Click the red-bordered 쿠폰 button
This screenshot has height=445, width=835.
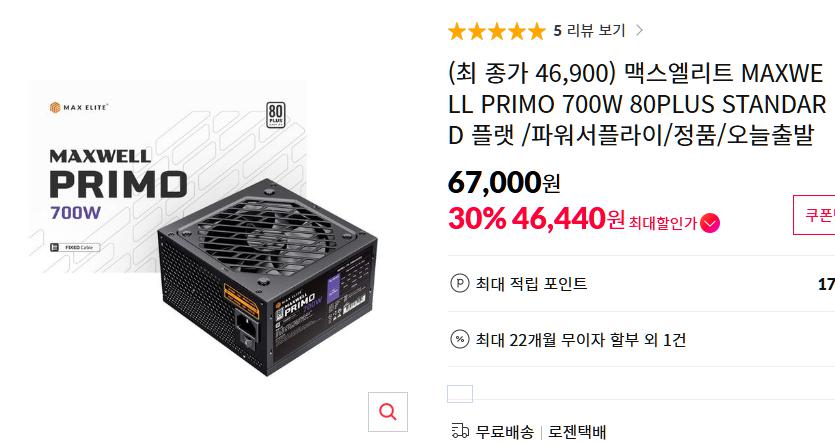coord(814,215)
